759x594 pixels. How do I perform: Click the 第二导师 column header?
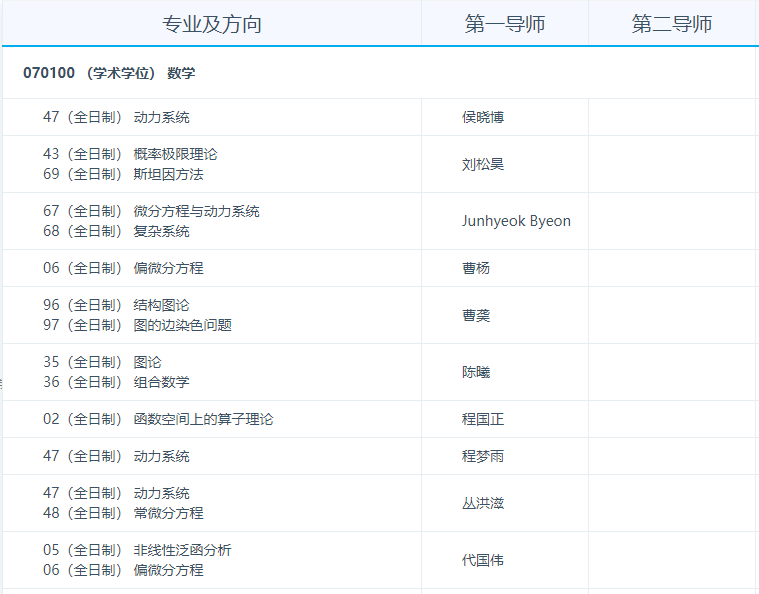pos(672,24)
